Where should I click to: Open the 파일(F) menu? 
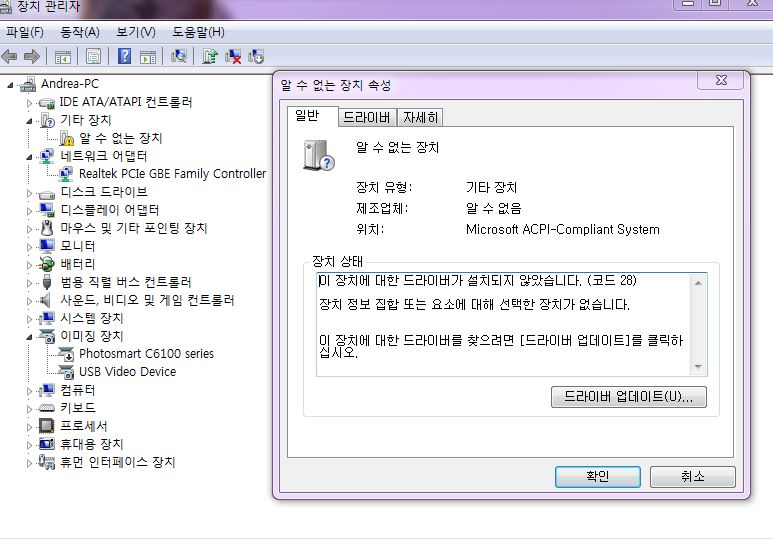pos(25,33)
